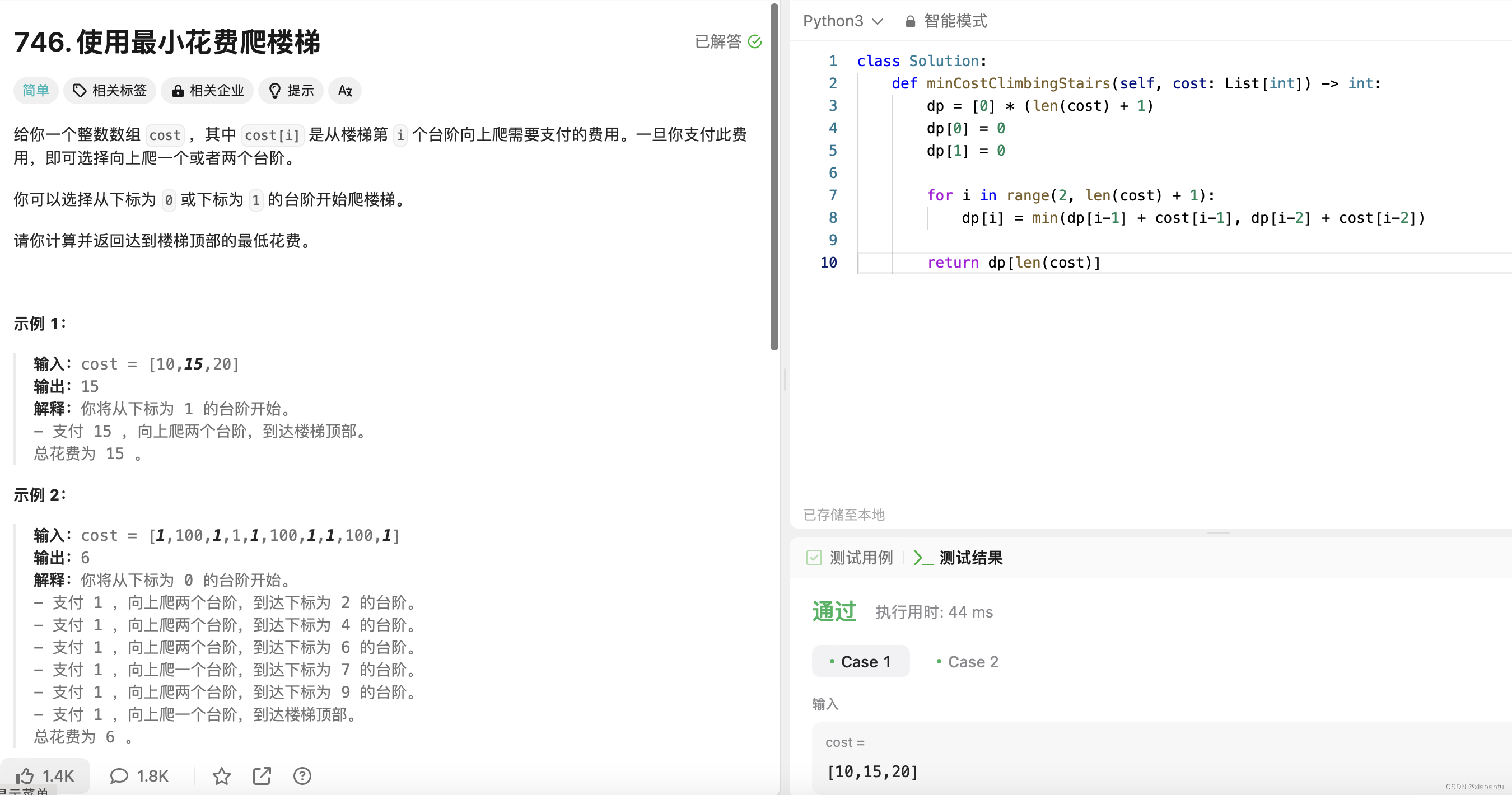
Task: Click the 执行用时: 44 ms text
Action: pos(934,612)
